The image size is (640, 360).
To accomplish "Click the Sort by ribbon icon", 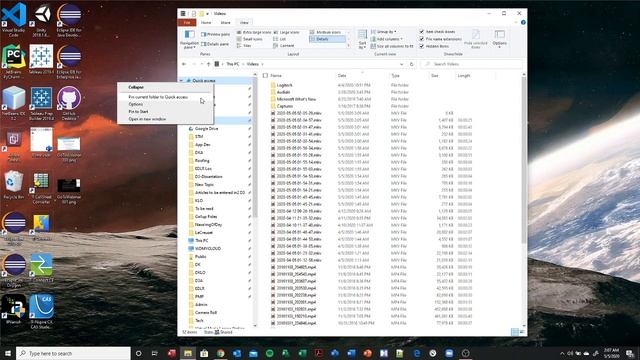I will pyautogui.click(x=362, y=39).
